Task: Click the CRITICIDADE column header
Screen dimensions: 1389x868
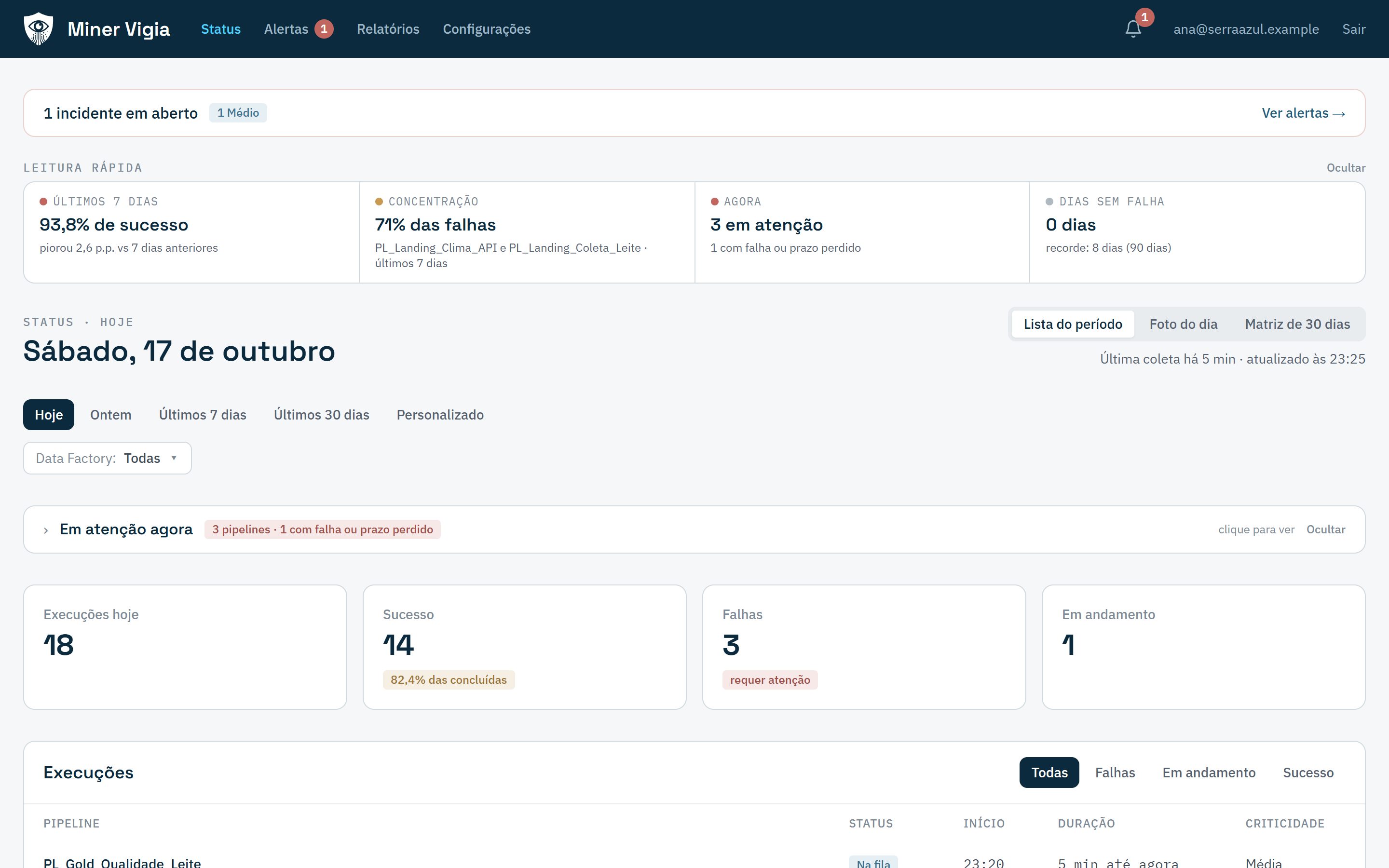Action: pos(1284,823)
